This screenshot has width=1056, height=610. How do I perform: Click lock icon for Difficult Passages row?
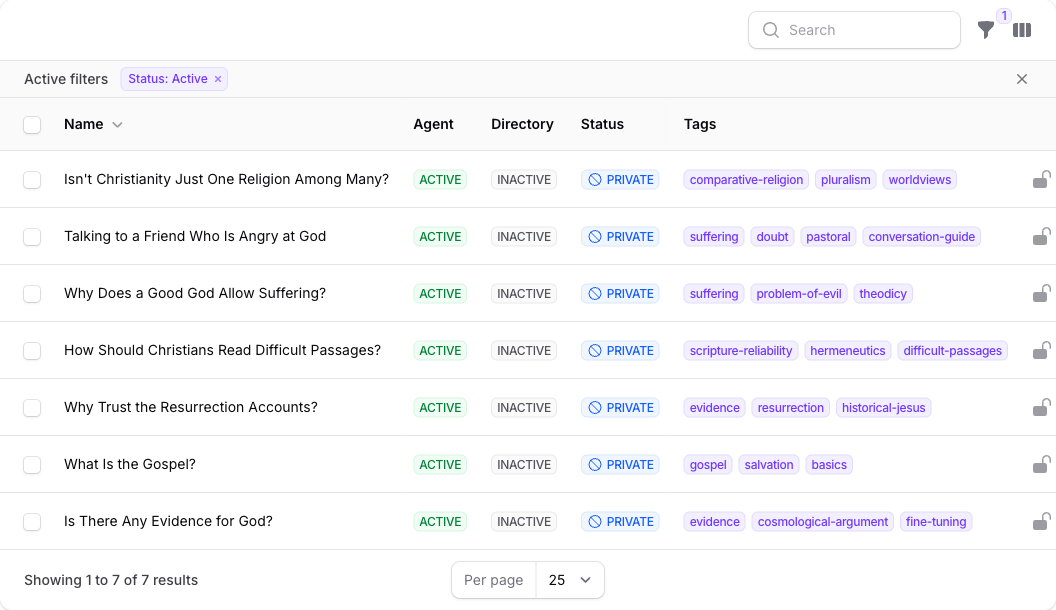click(x=1041, y=351)
